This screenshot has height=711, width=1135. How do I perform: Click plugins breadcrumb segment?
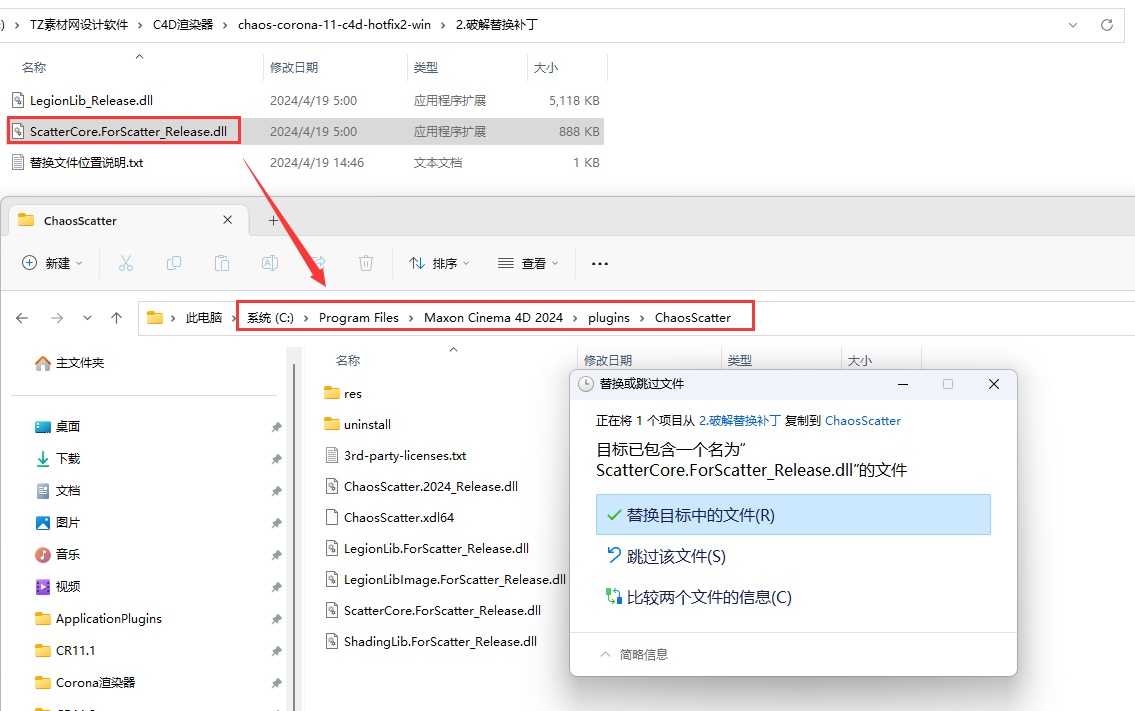click(609, 318)
